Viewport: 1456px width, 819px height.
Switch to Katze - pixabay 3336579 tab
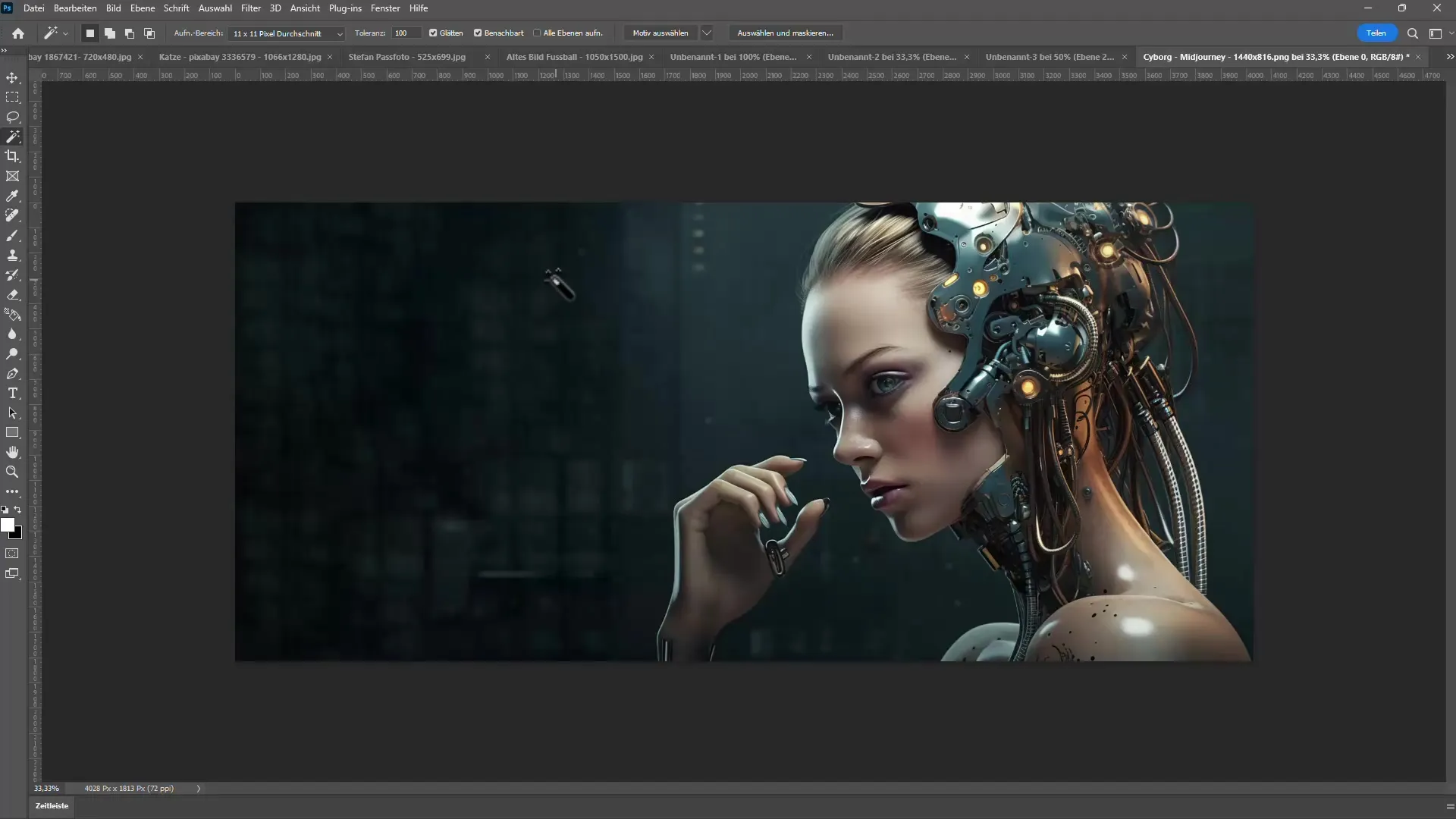pyautogui.click(x=240, y=57)
